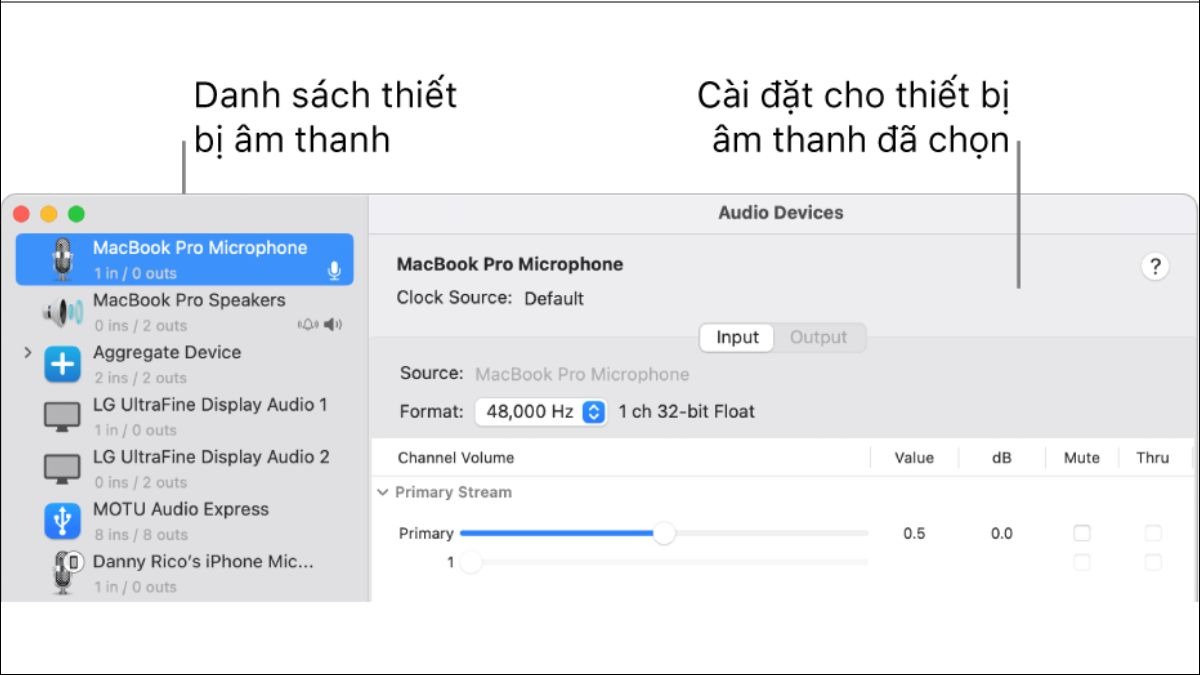Click the Primary dB value 0.0

[x=1002, y=533]
